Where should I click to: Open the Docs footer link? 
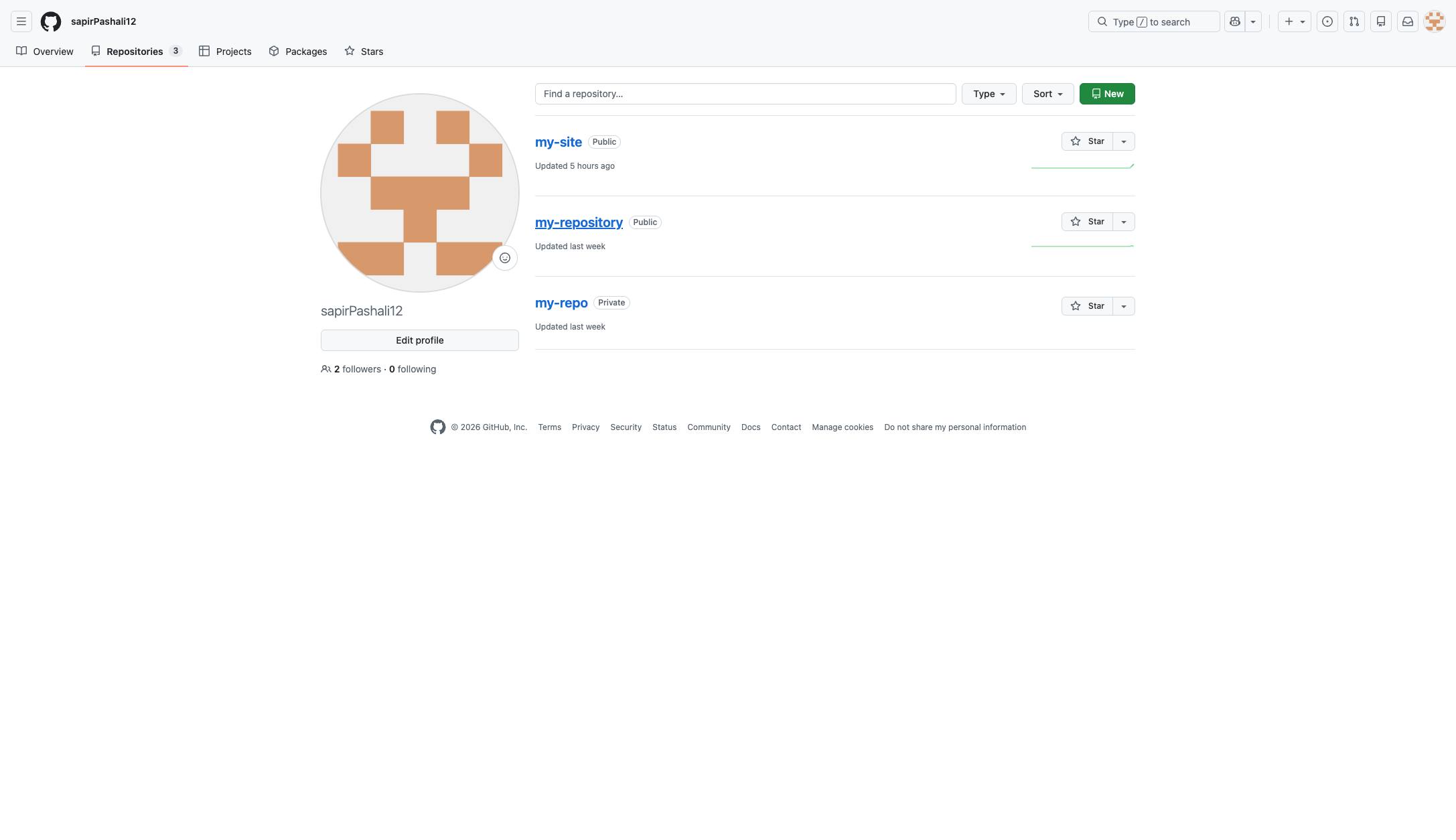(751, 427)
